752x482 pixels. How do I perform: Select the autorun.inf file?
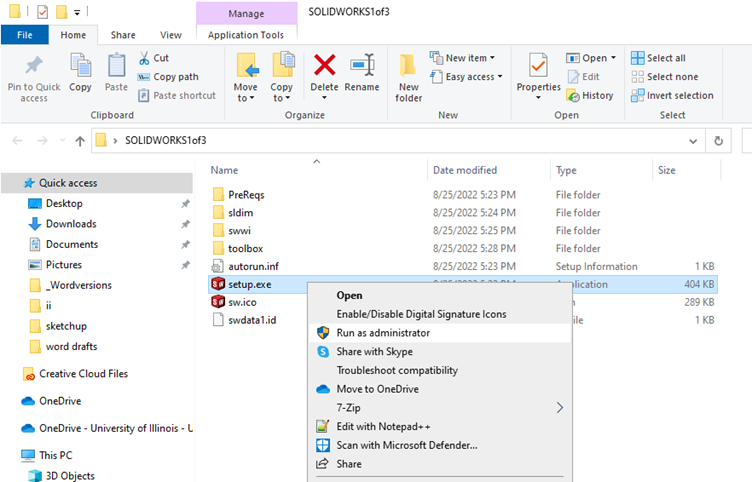click(253, 266)
